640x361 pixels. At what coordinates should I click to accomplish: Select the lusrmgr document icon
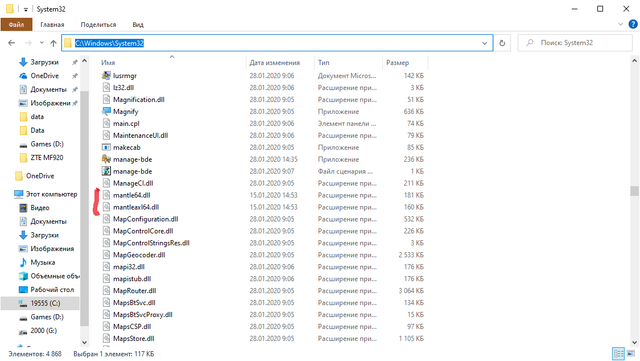(106, 76)
